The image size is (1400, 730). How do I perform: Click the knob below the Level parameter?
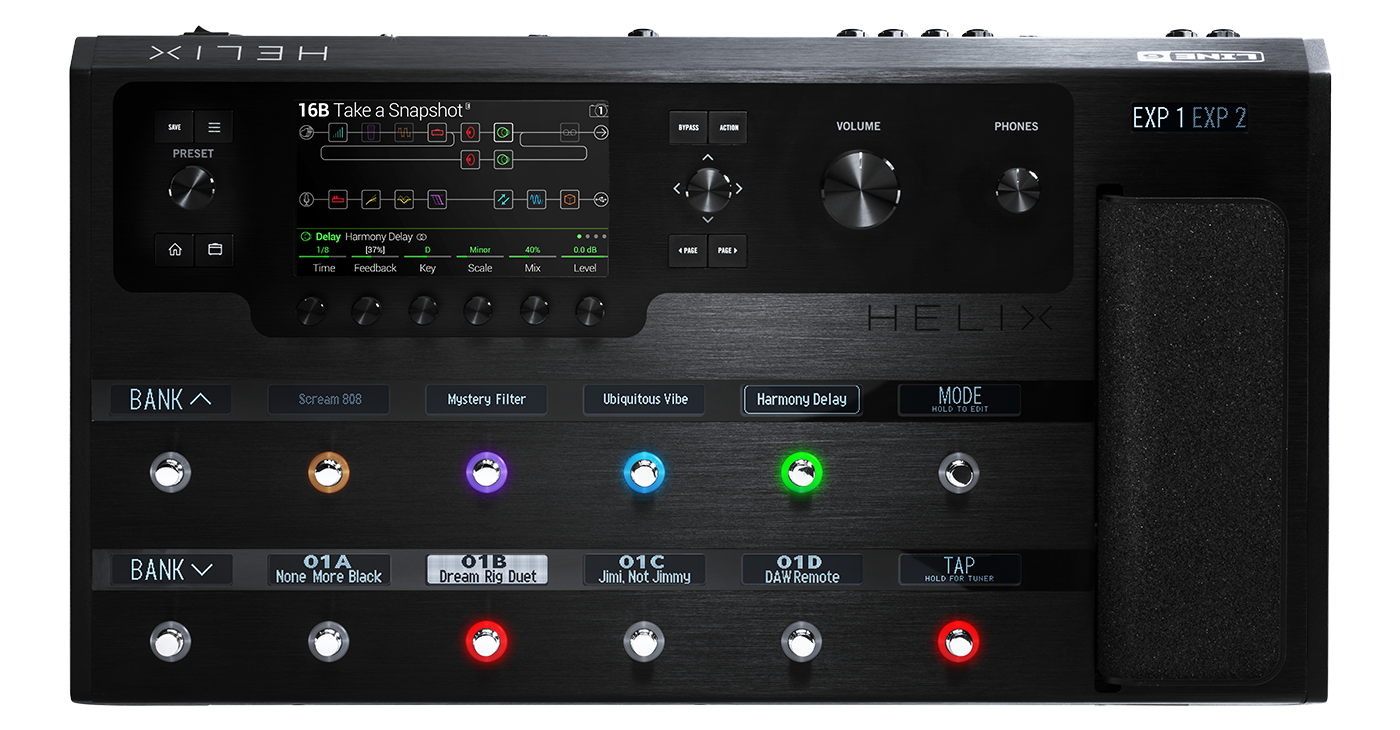tap(589, 310)
